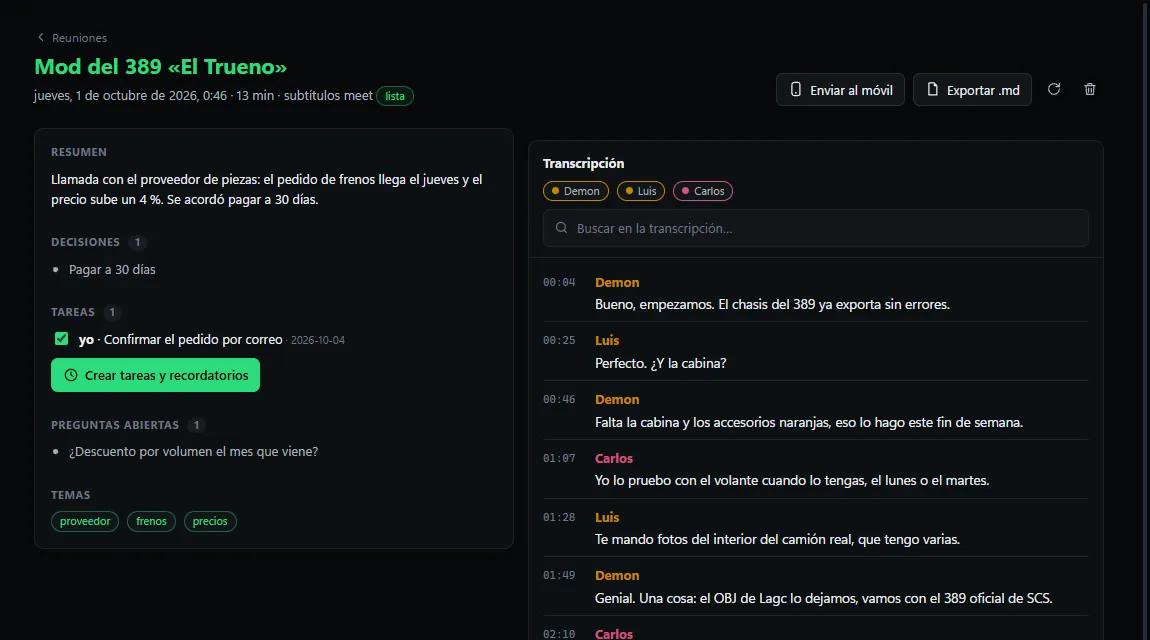
Task: Jump to transcript timestamp 00:25
Action: point(559,341)
